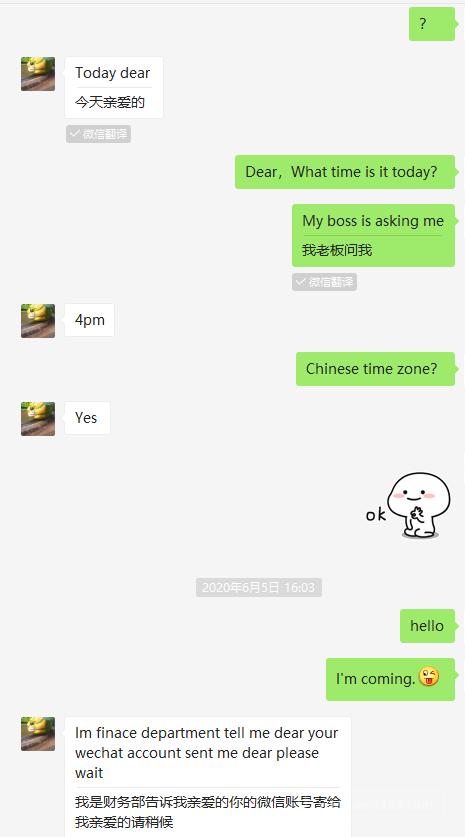Image resolution: width=465 pixels, height=837 pixels.
Task: Select the "?" message bubble
Action: tap(432, 24)
